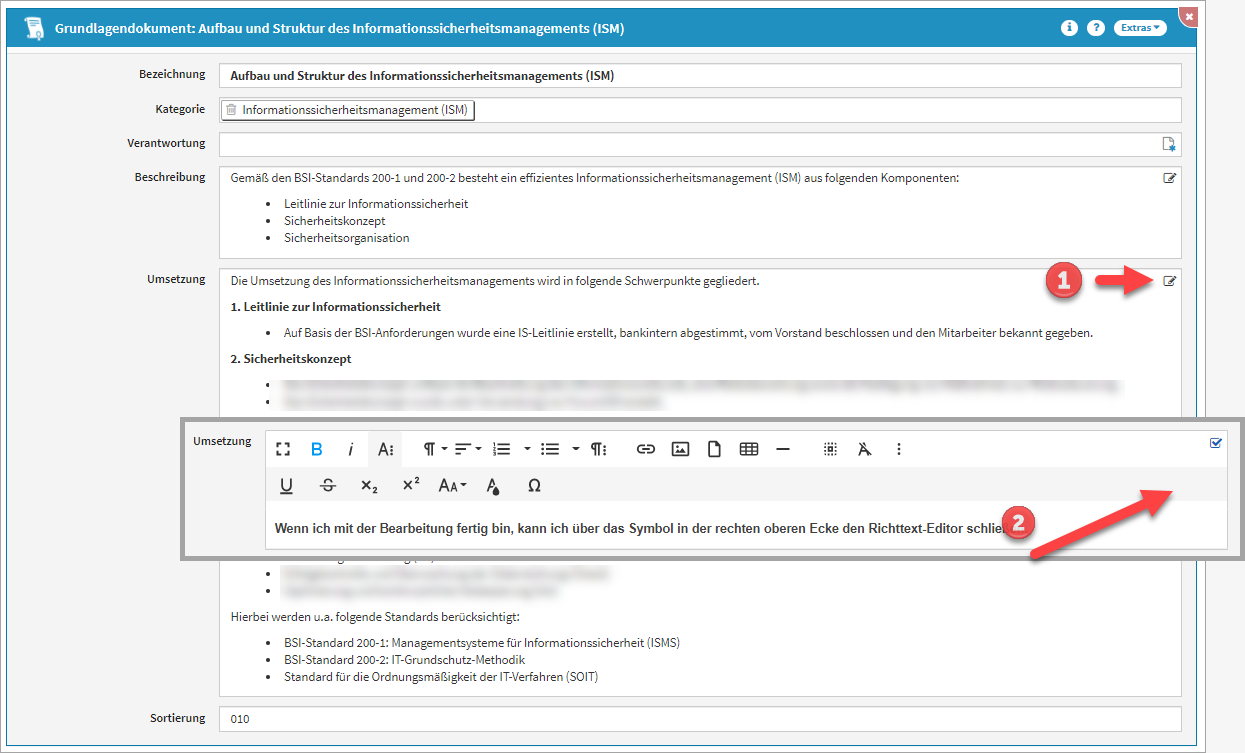Click the superscript icon

410,486
